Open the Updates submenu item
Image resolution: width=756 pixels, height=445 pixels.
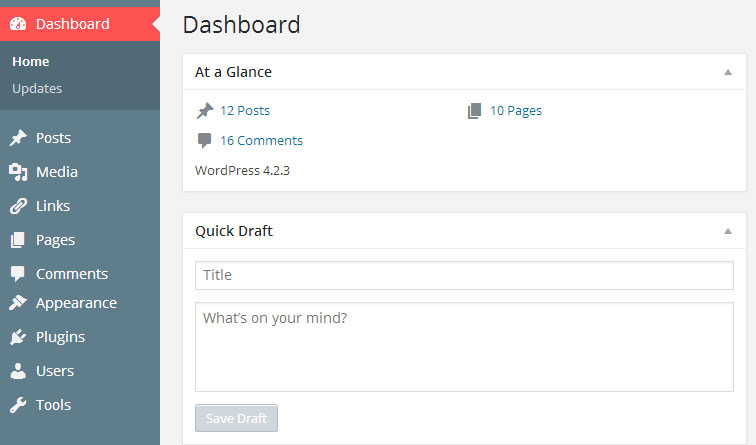[37, 89]
